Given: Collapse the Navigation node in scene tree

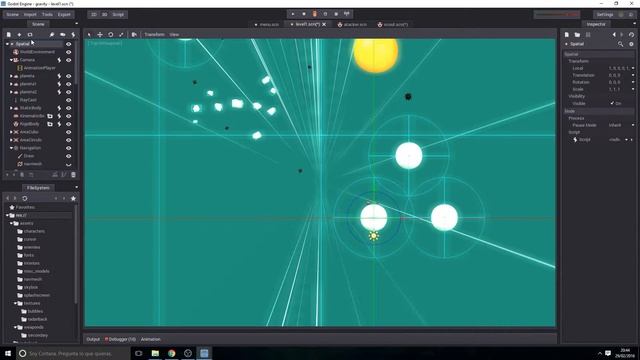Looking at the screenshot, I should pos(11,148).
